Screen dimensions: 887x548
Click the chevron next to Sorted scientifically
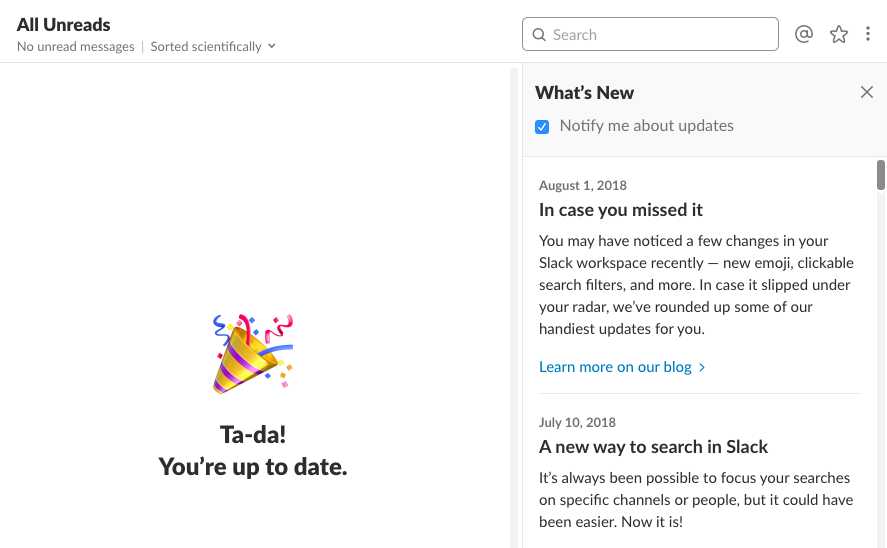pos(272,46)
